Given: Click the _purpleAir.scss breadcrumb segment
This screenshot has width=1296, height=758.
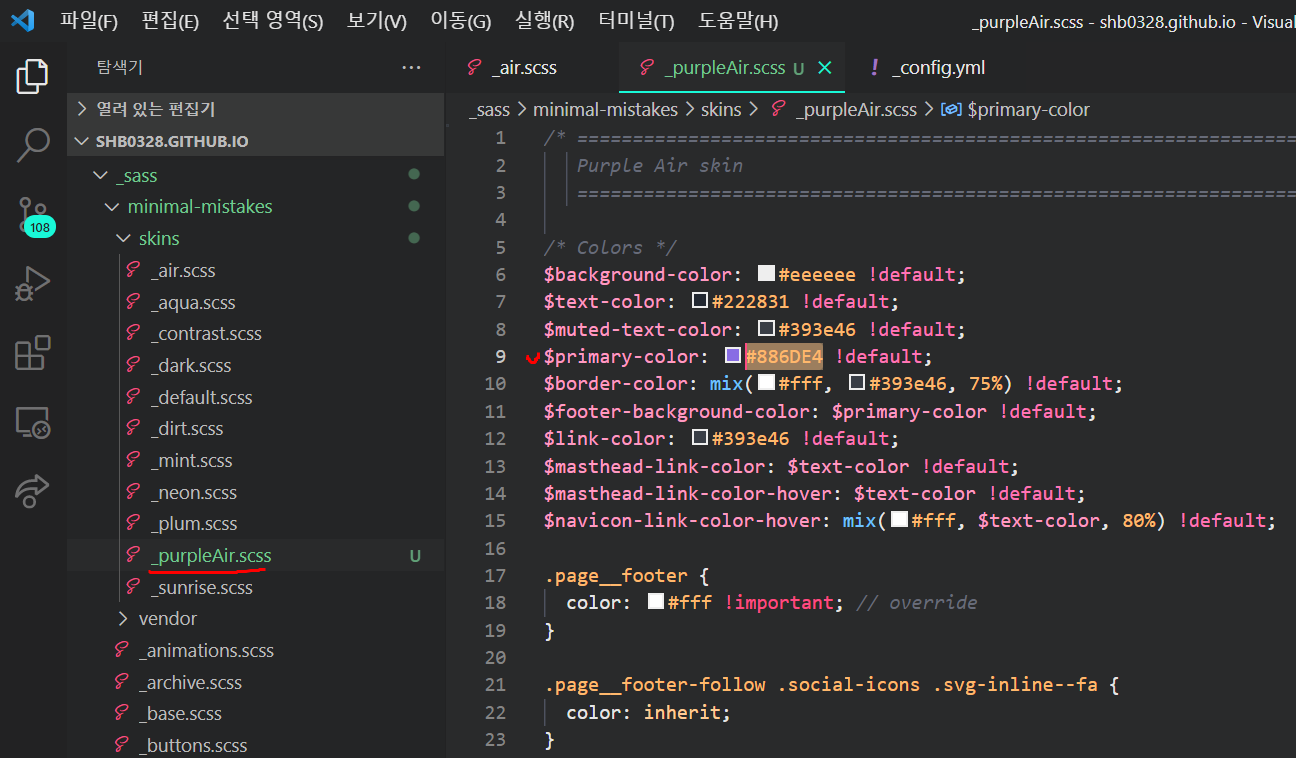Looking at the screenshot, I should tap(855, 109).
